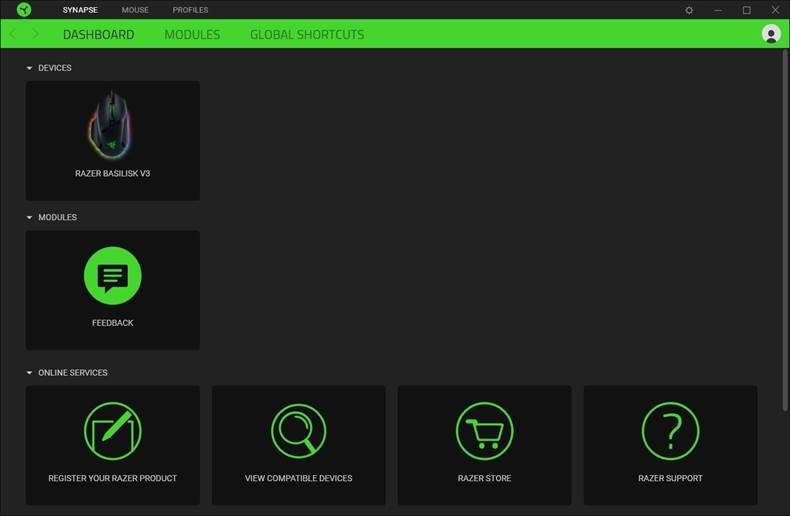Switch to the Mouse top menu
This screenshot has width=790, height=516.
click(135, 10)
